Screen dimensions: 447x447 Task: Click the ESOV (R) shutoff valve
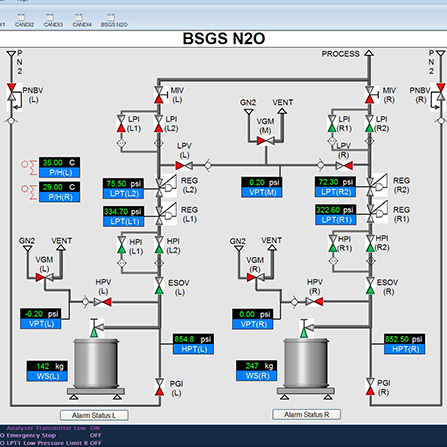(370, 286)
